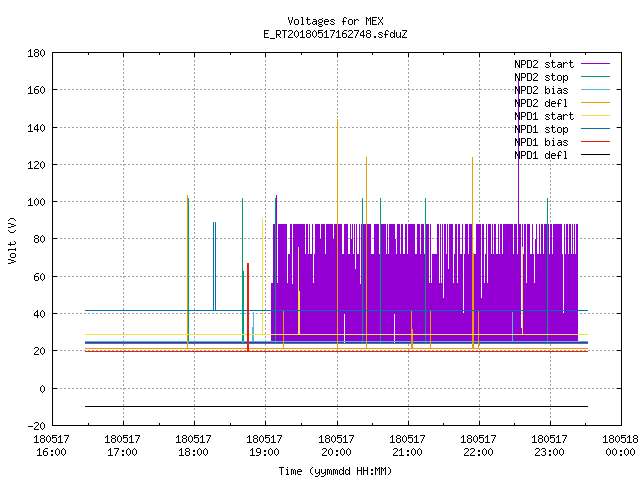Click the 'NPD1 bias' legend label
This screenshot has height=480, width=640.
(541, 142)
